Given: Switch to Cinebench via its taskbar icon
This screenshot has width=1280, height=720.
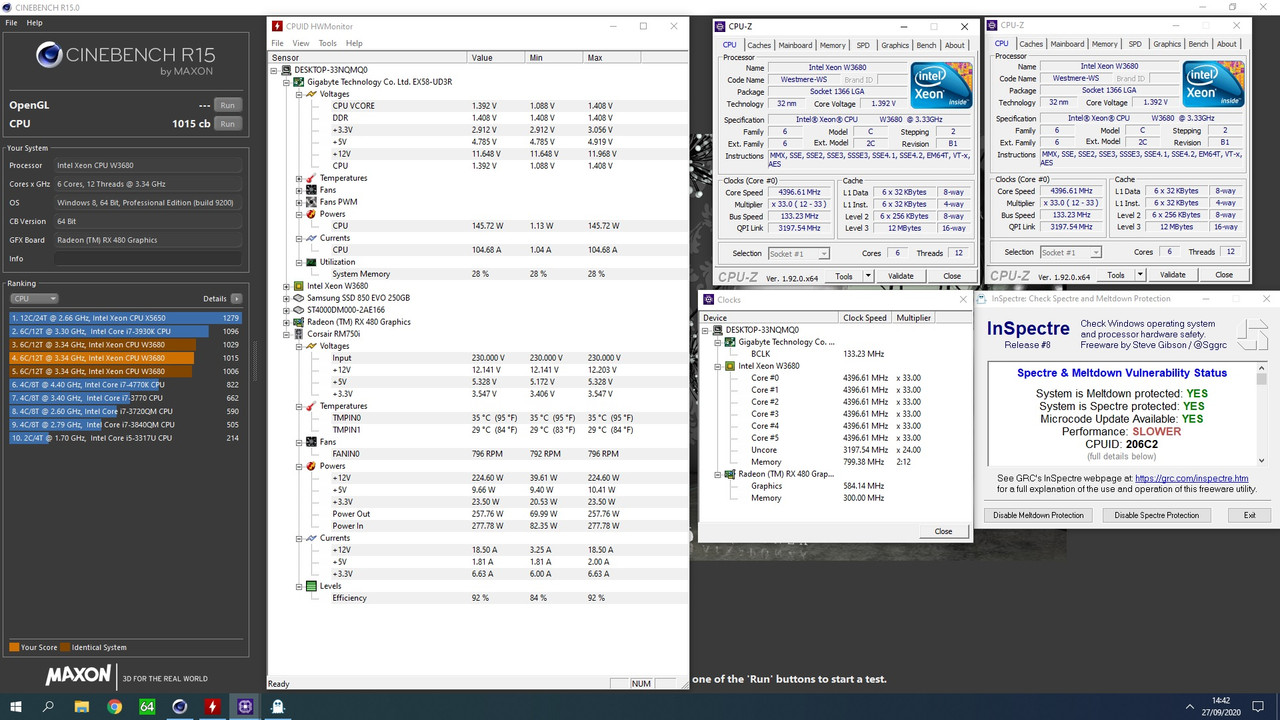Looking at the screenshot, I should click(x=179, y=706).
